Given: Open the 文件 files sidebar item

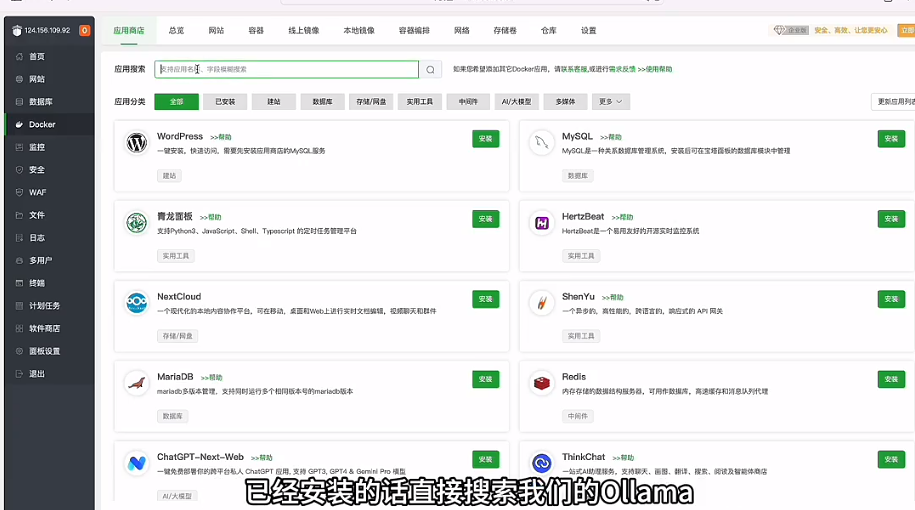Looking at the screenshot, I should coord(49,215).
